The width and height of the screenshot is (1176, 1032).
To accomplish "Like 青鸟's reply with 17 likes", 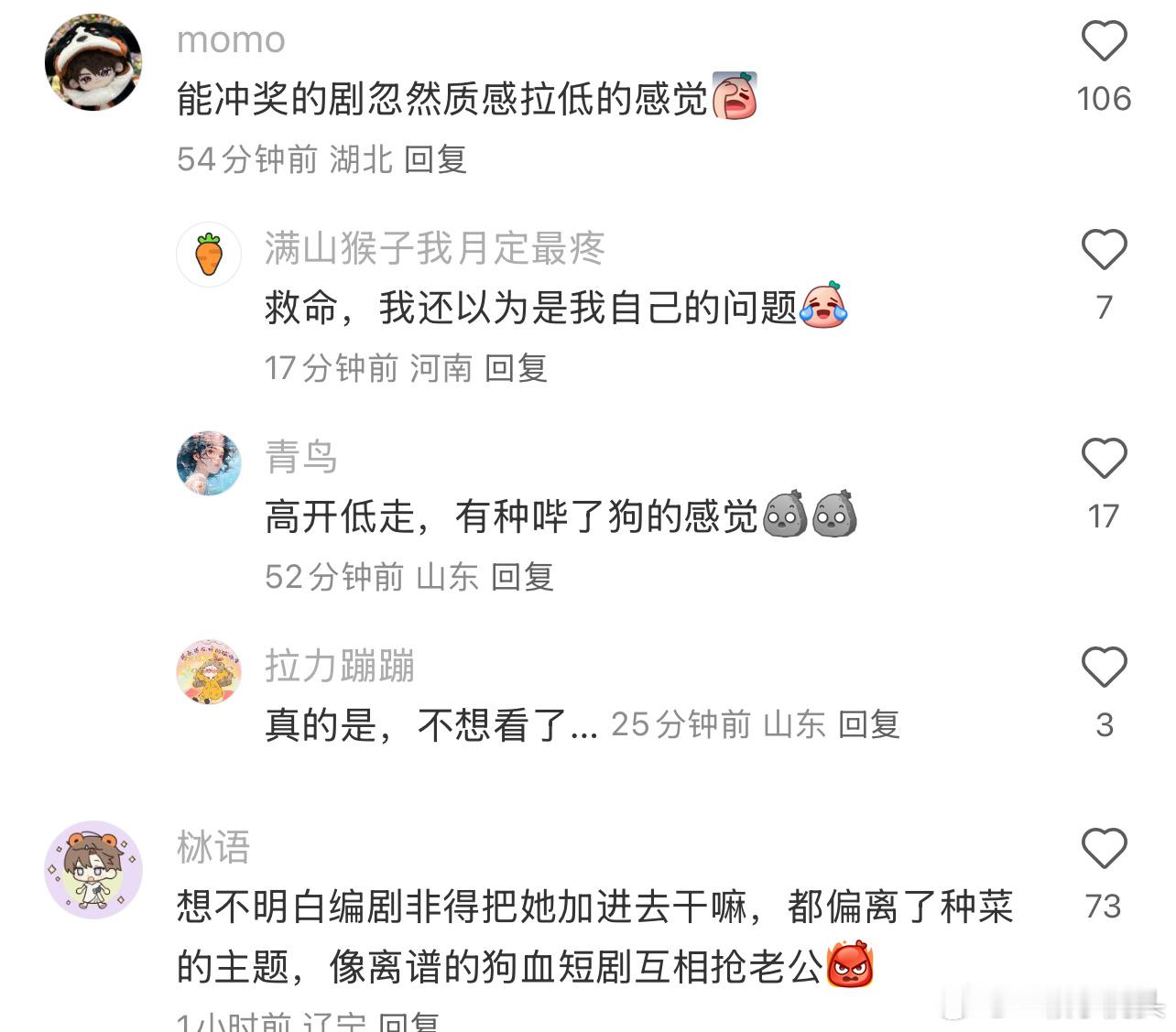I will tap(1104, 459).
